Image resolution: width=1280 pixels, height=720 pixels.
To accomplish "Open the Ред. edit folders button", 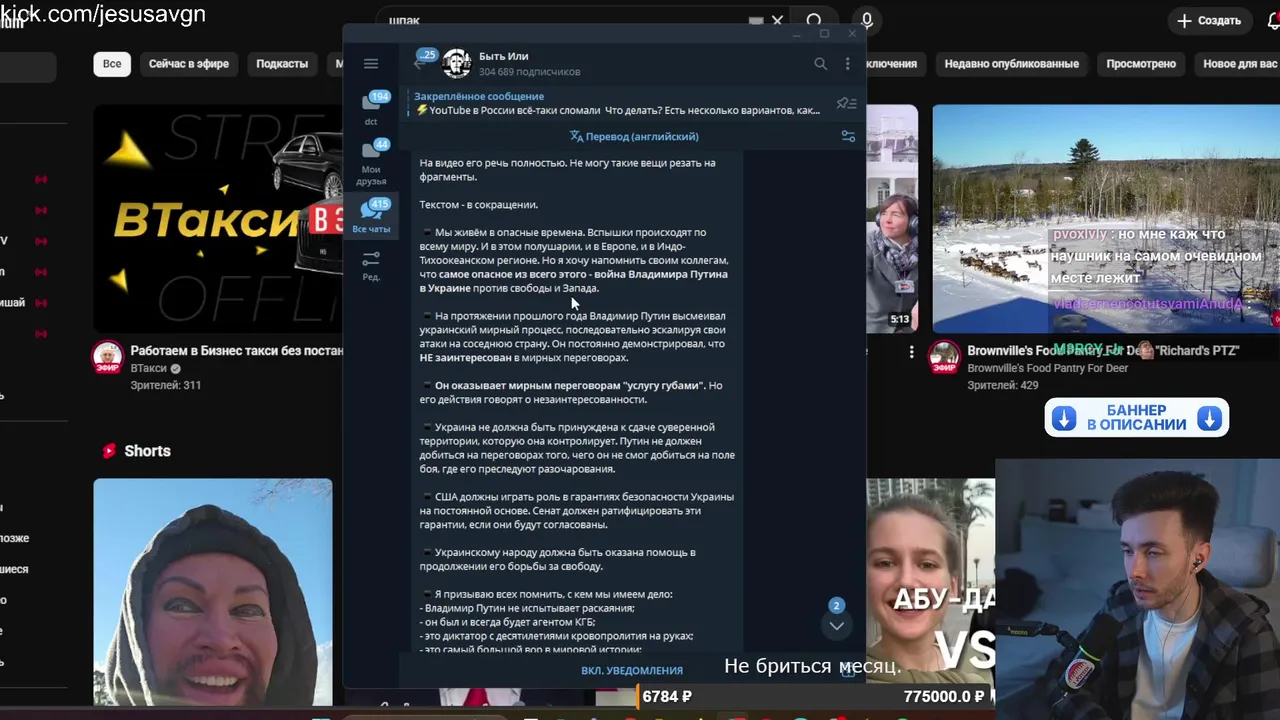I will click(x=371, y=264).
